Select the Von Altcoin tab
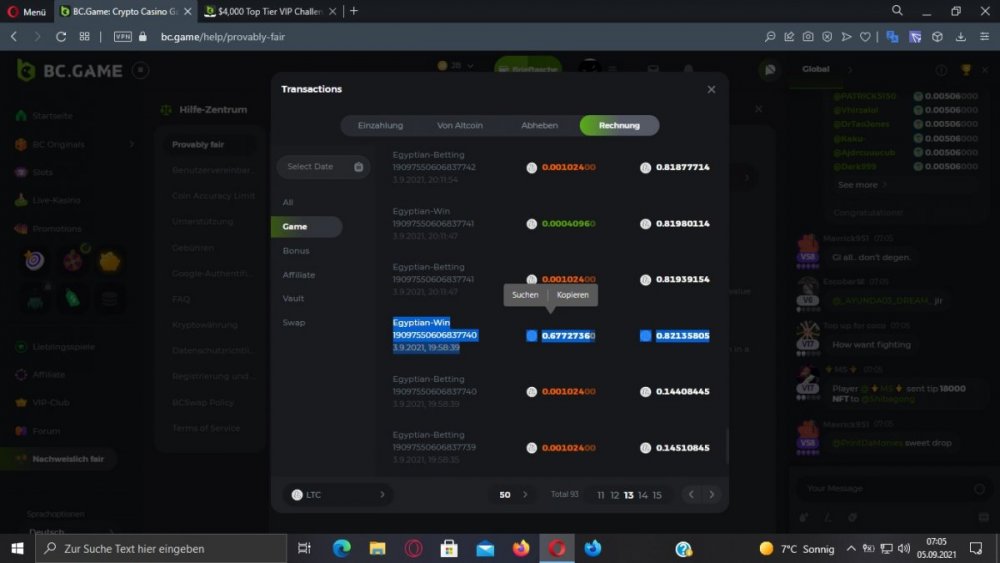The width and height of the screenshot is (1000, 563). tap(460, 125)
